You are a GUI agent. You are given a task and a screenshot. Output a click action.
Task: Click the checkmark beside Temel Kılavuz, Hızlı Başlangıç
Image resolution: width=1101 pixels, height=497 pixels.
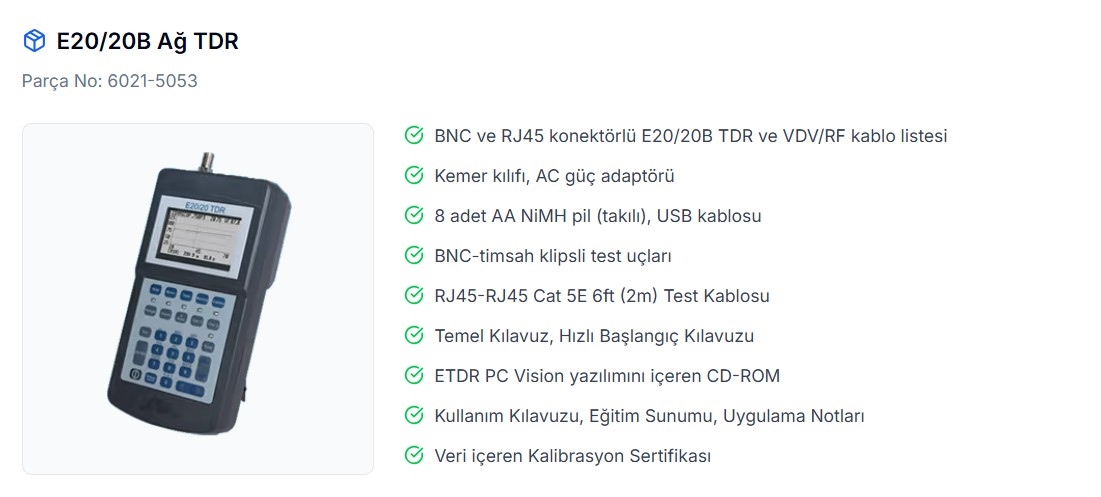[413, 336]
